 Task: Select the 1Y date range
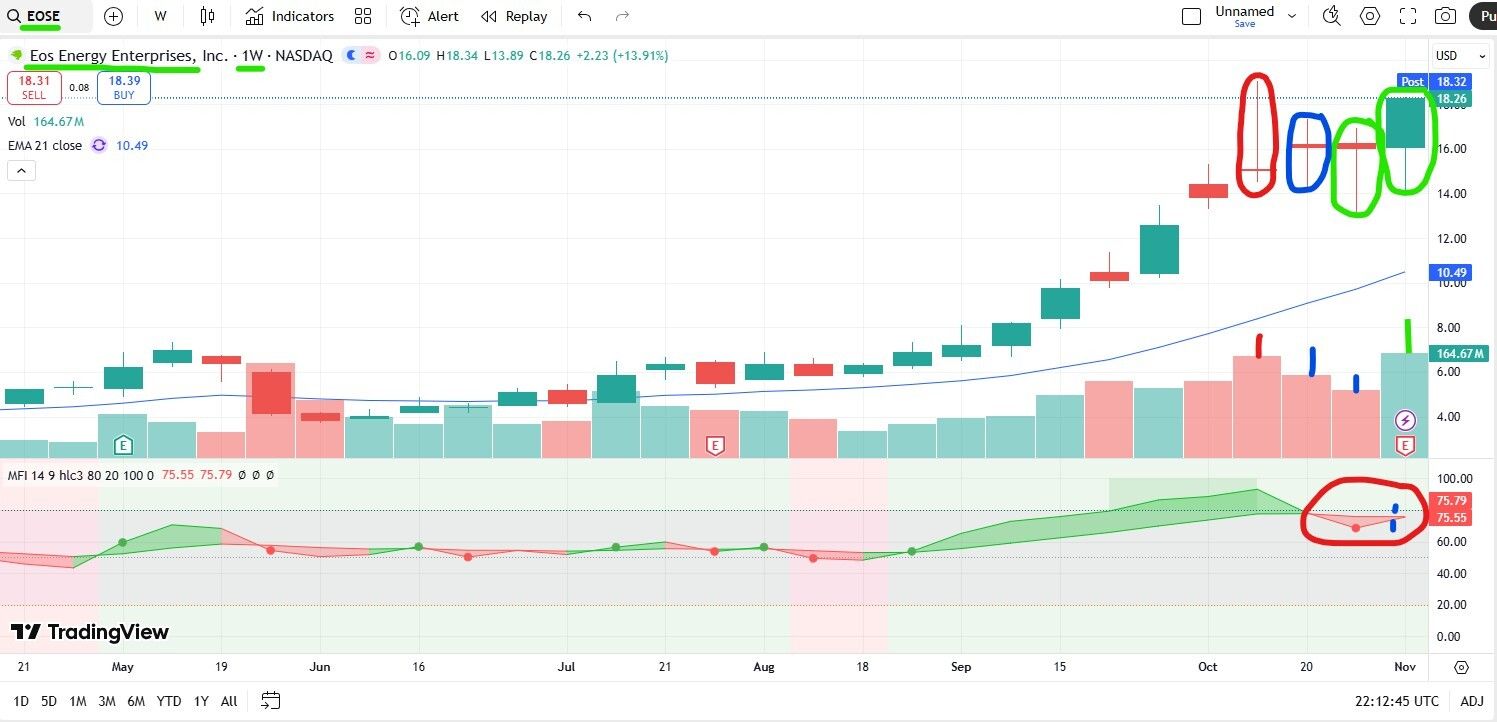point(202,701)
